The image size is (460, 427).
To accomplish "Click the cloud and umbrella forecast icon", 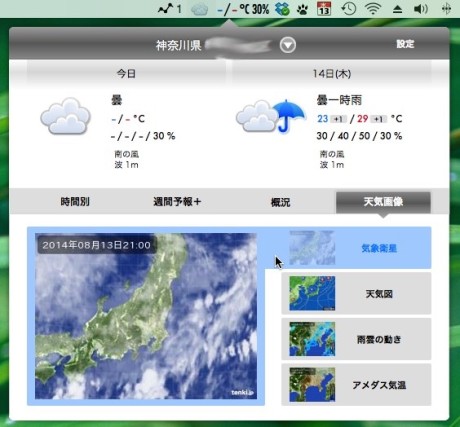I will coord(270,116).
